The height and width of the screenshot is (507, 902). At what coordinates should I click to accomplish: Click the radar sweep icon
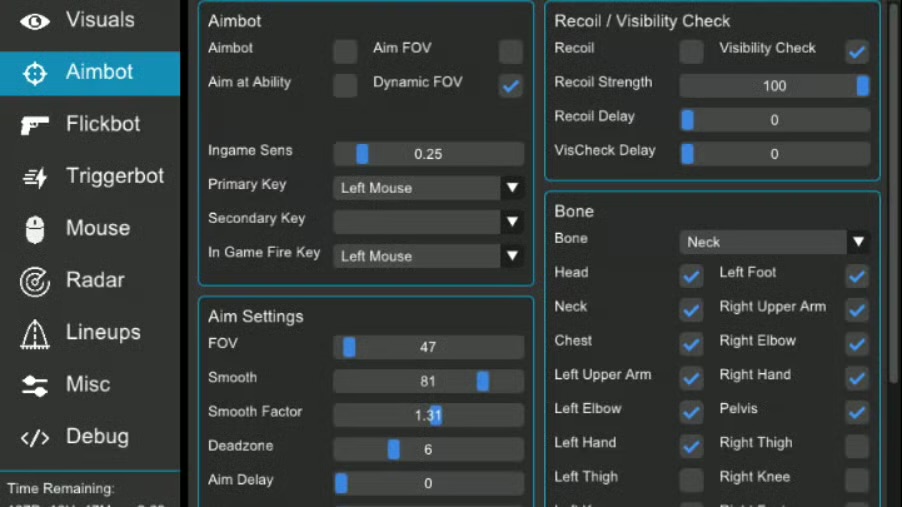[35, 281]
